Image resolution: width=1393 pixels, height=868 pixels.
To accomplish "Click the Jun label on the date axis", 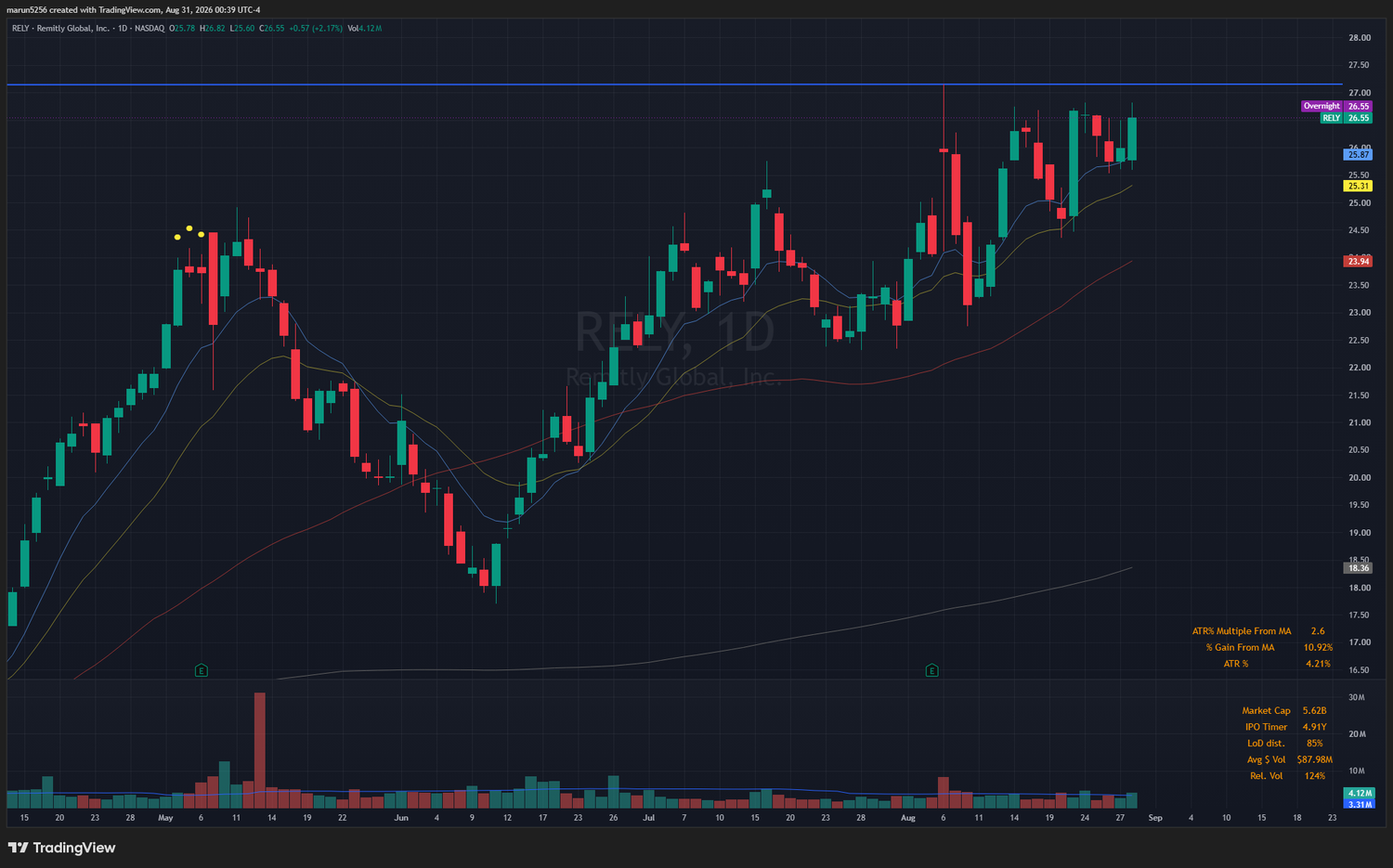I will coord(401,818).
